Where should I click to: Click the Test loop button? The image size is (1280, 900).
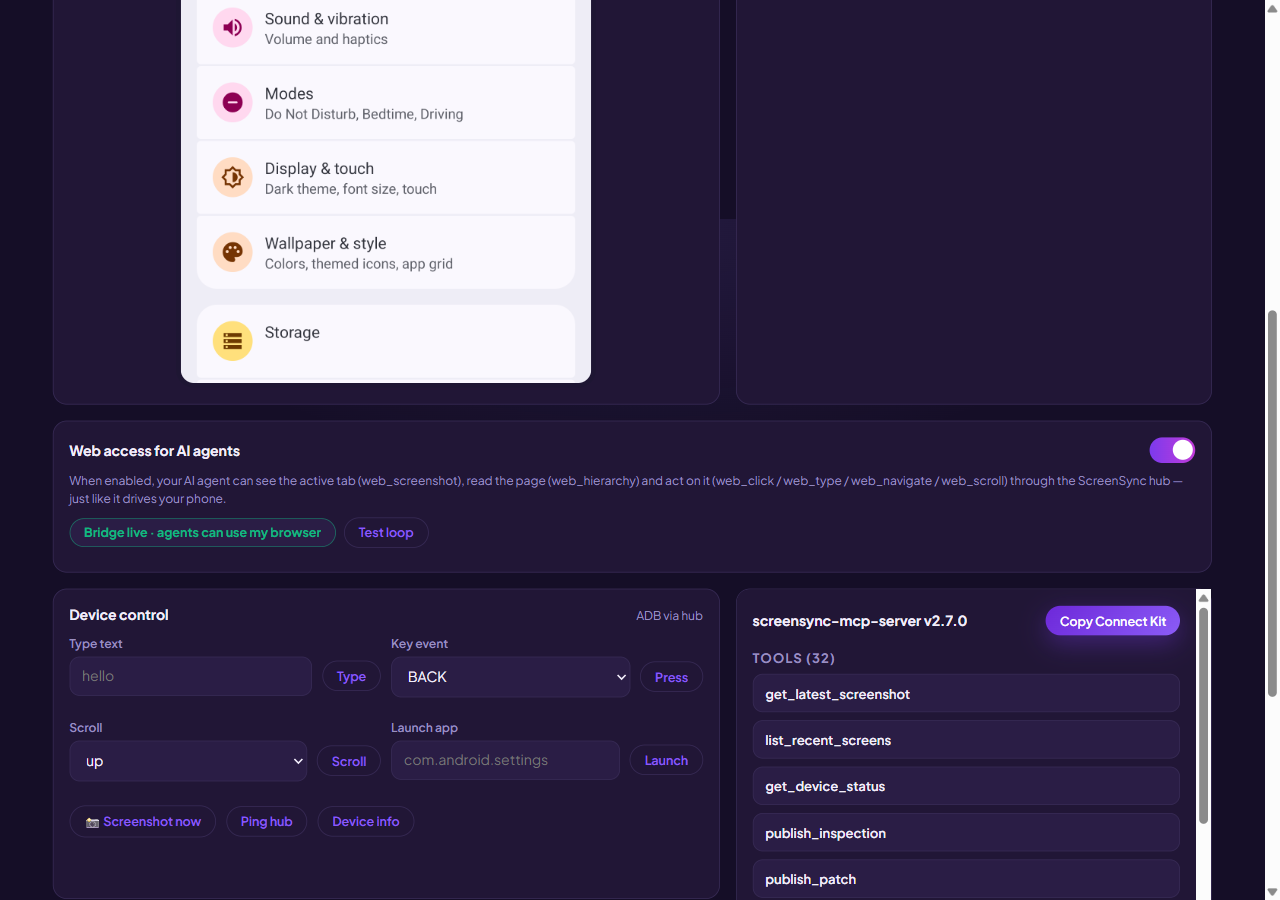pyautogui.click(x=386, y=533)
